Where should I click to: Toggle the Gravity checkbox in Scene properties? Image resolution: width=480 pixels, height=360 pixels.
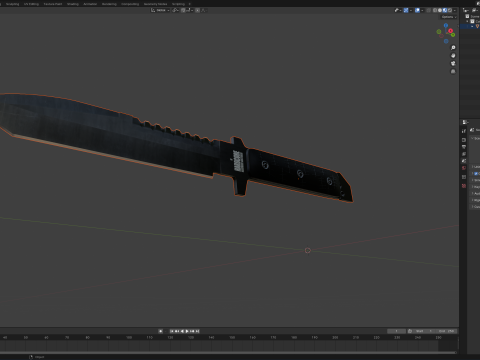click(x=476, y=174)
